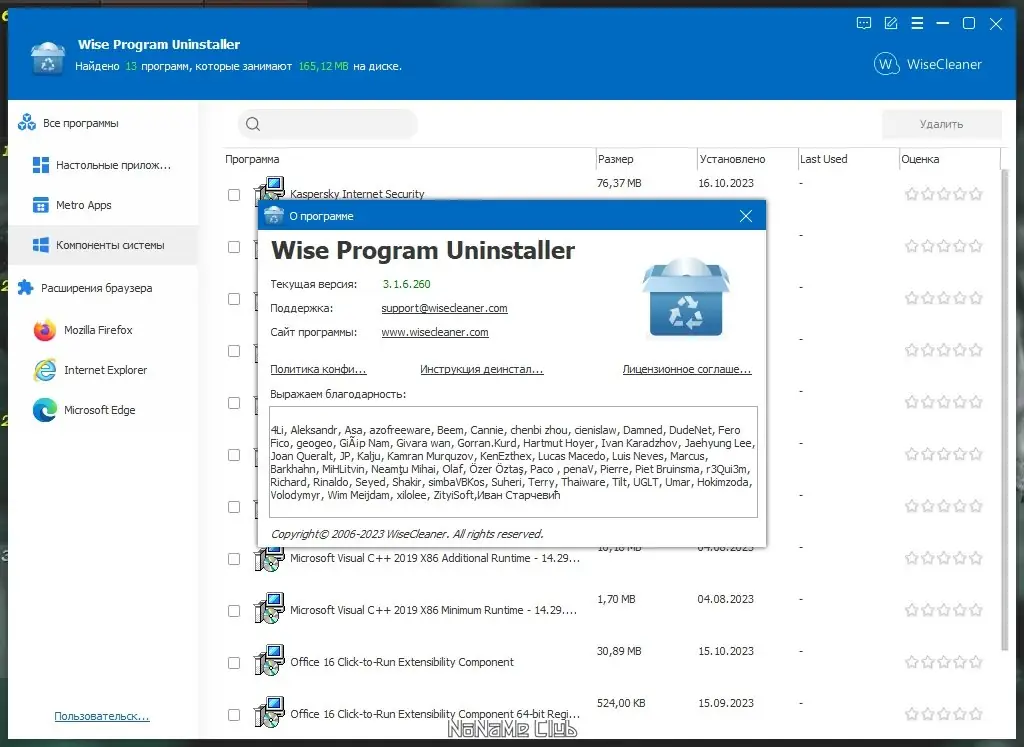
Task: Open the feedback speech-bubble icon in title bar
Action: [x=863, y=24]
